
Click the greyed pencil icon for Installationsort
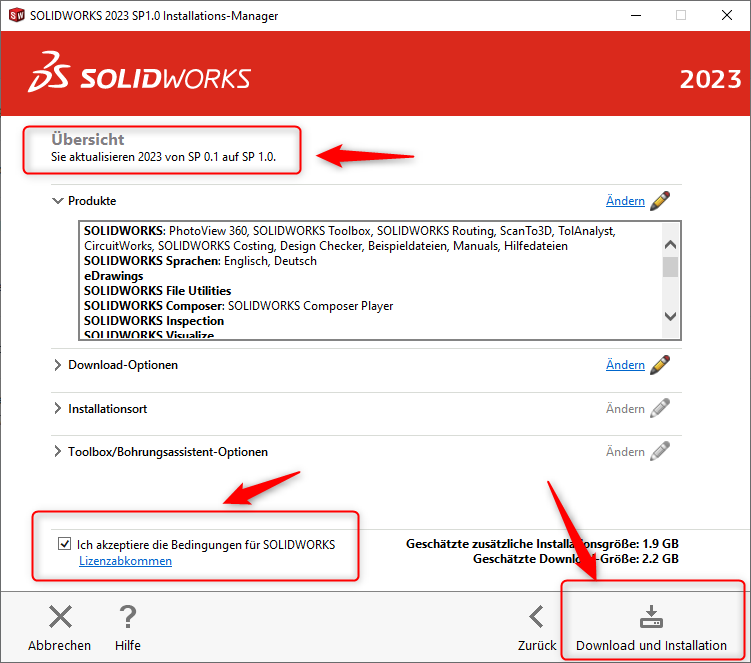pyautogui.click(x=660, y=409)
